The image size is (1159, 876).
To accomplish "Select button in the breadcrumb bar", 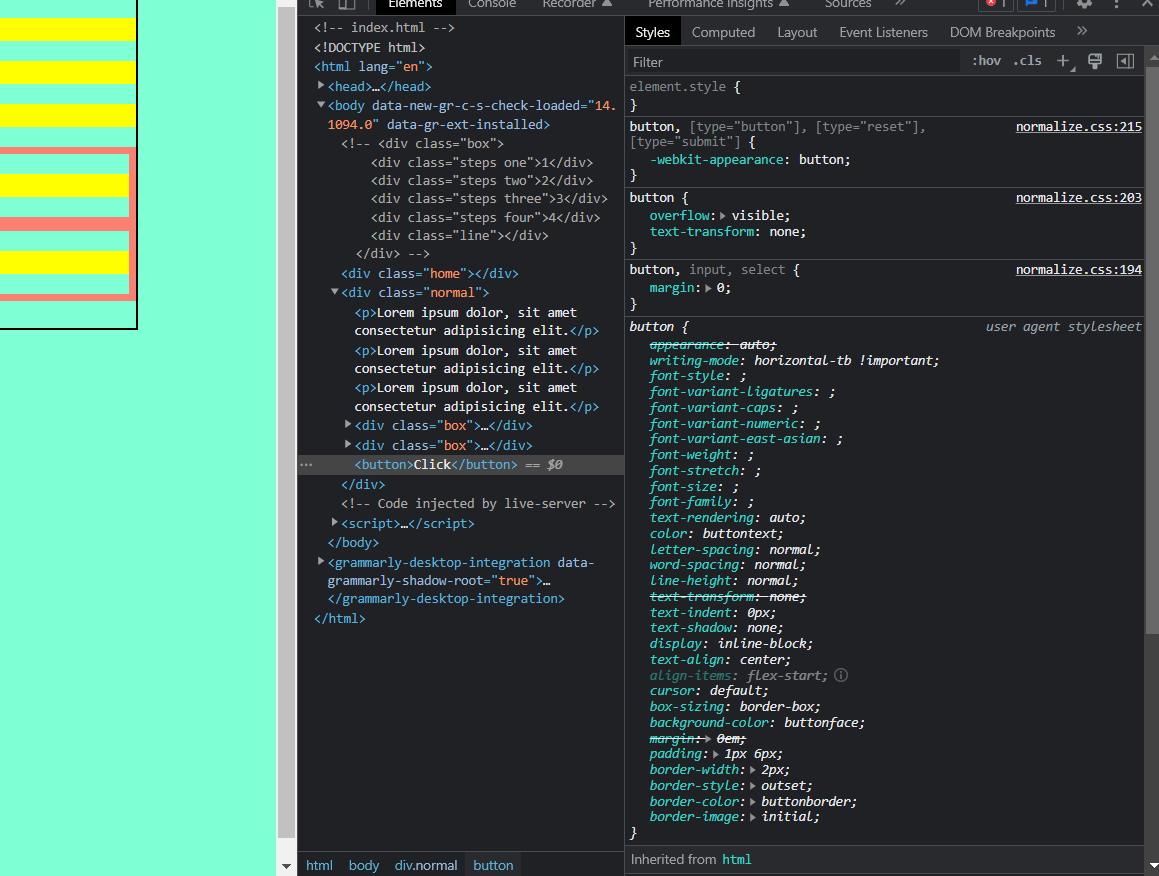I will click(493, 865).
